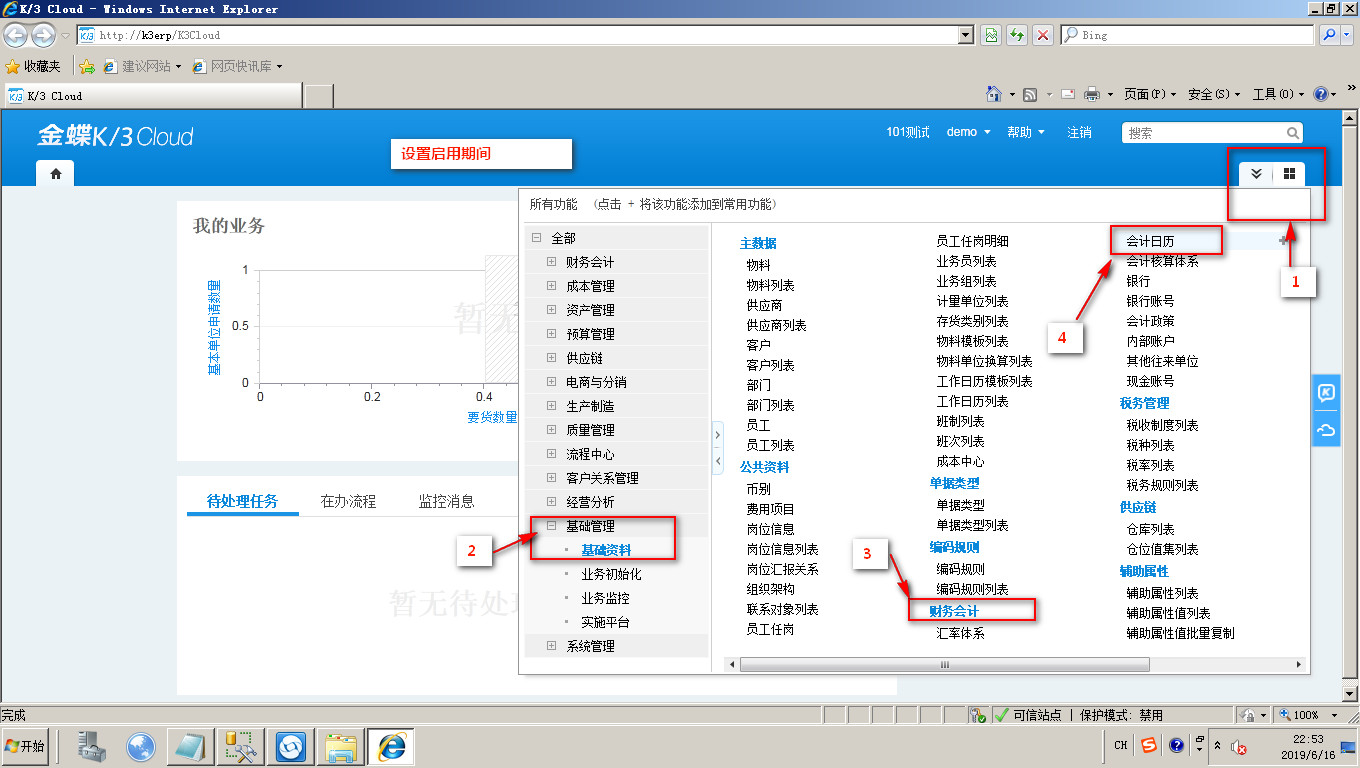Image resolution: width=1360 pixels, height=768 pixels.
Task: Click the K/3 Cloud 搜索 input field
Action: coord(1204,132)
